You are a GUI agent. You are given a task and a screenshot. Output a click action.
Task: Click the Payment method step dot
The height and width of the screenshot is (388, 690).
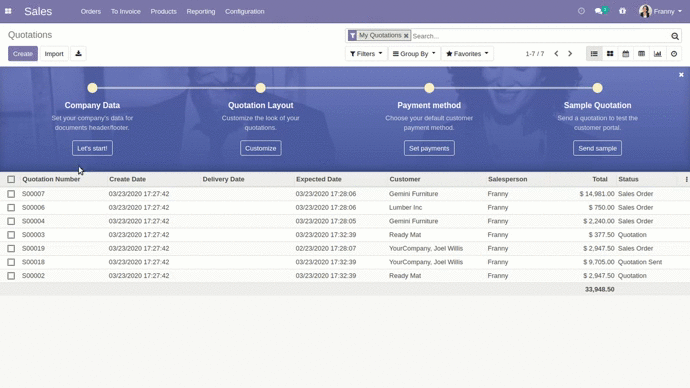[x=429, y=88]
